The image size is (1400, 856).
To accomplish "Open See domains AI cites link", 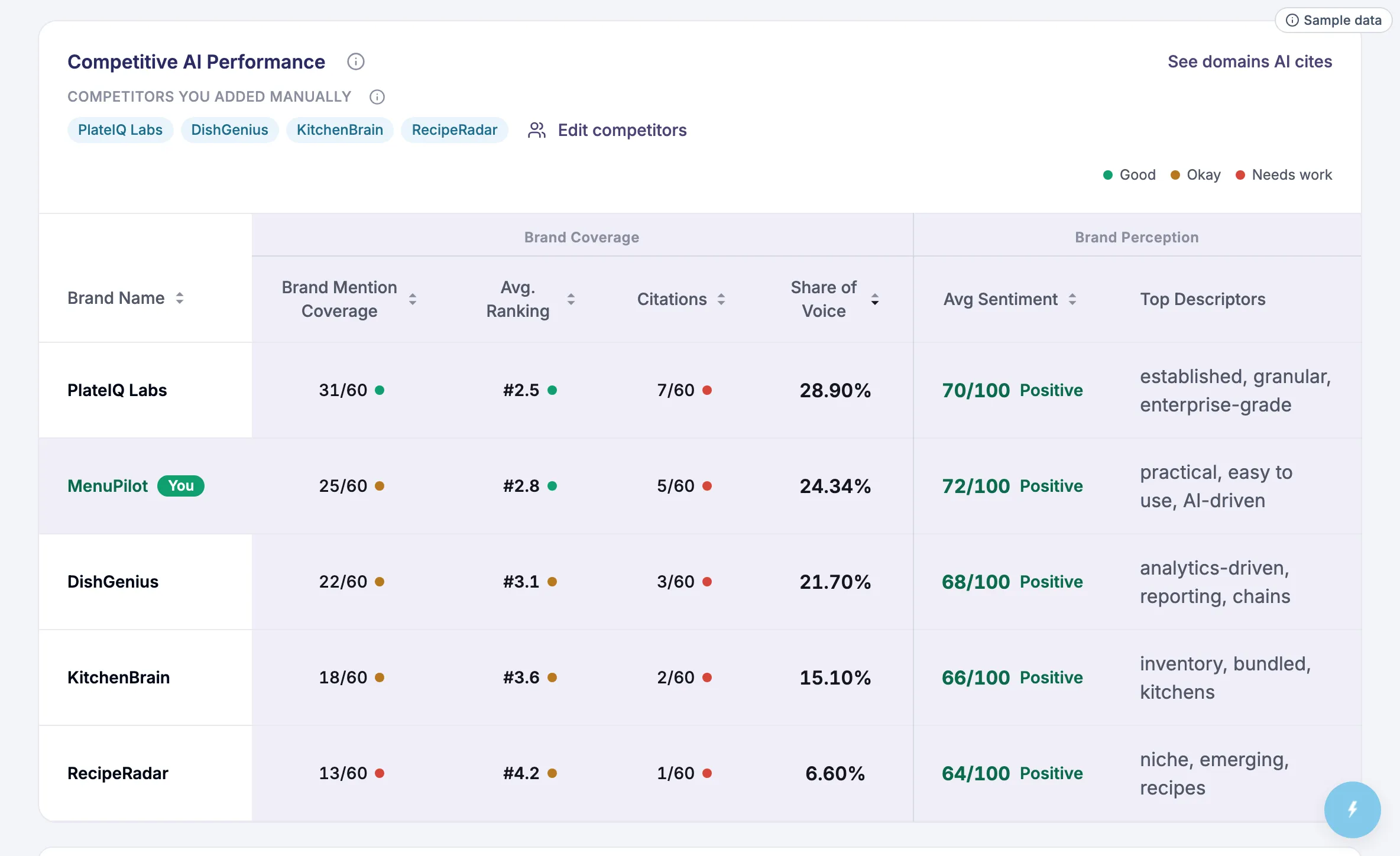I will point(1249,61).
